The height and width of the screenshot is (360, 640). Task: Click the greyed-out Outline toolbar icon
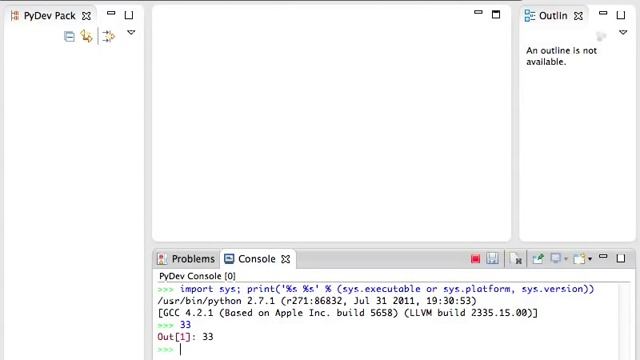(x=601, y=36)
